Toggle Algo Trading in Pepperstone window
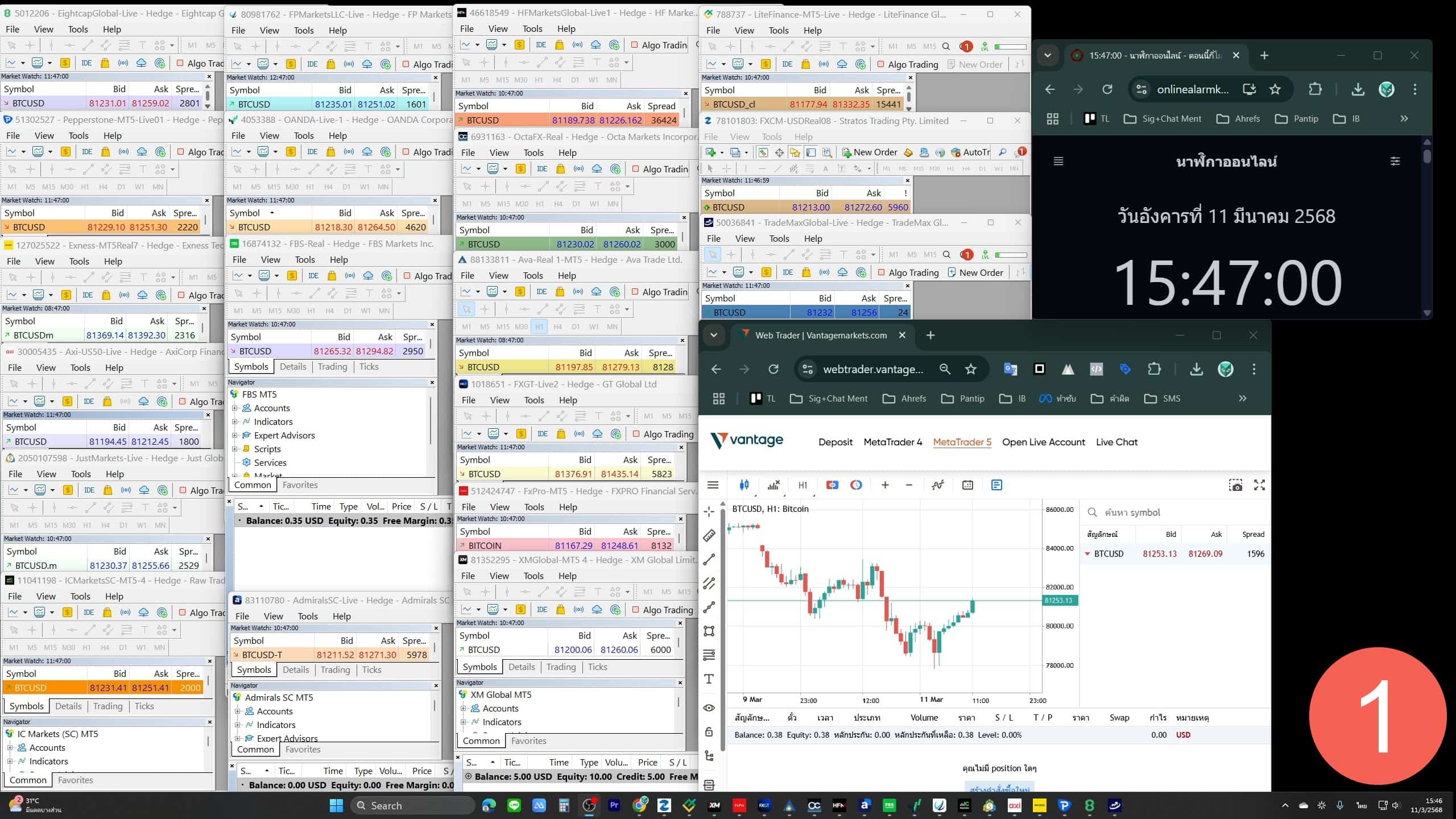1456x819 pixels. click(x=201, y=152)
